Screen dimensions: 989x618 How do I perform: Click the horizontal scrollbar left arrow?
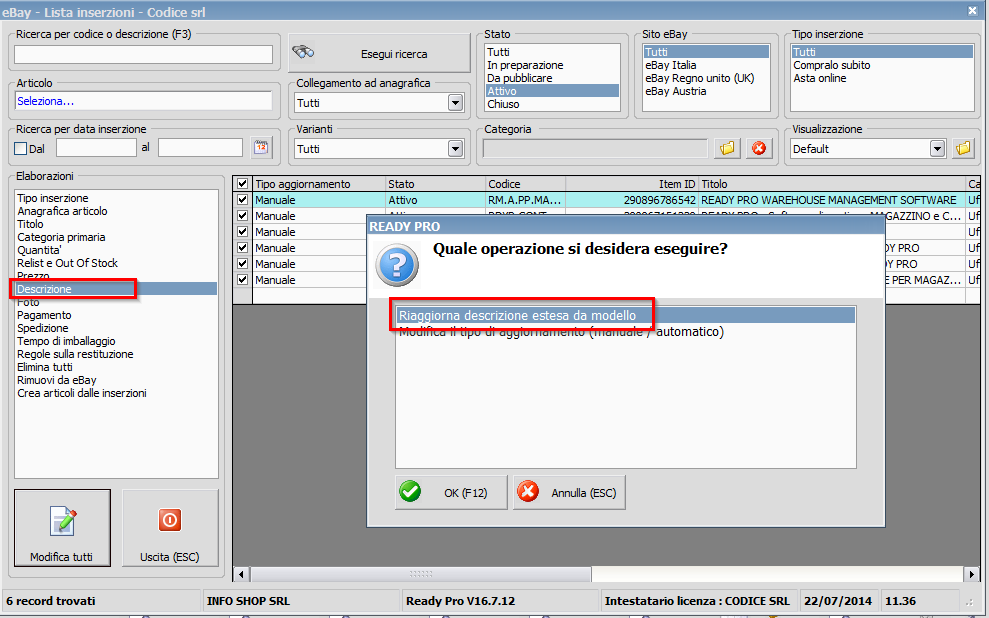(241, 574)
